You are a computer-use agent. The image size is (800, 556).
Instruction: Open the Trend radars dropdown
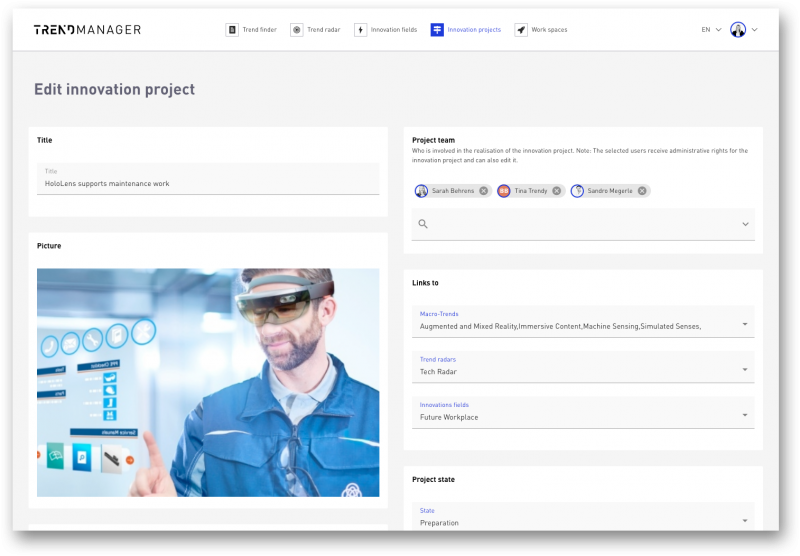click(583, 367)
